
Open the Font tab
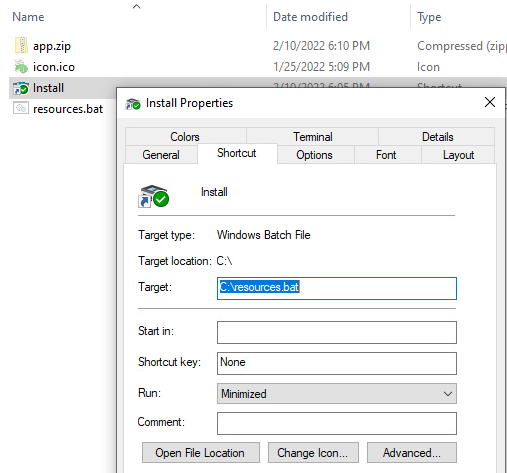(x=386, y=155)
